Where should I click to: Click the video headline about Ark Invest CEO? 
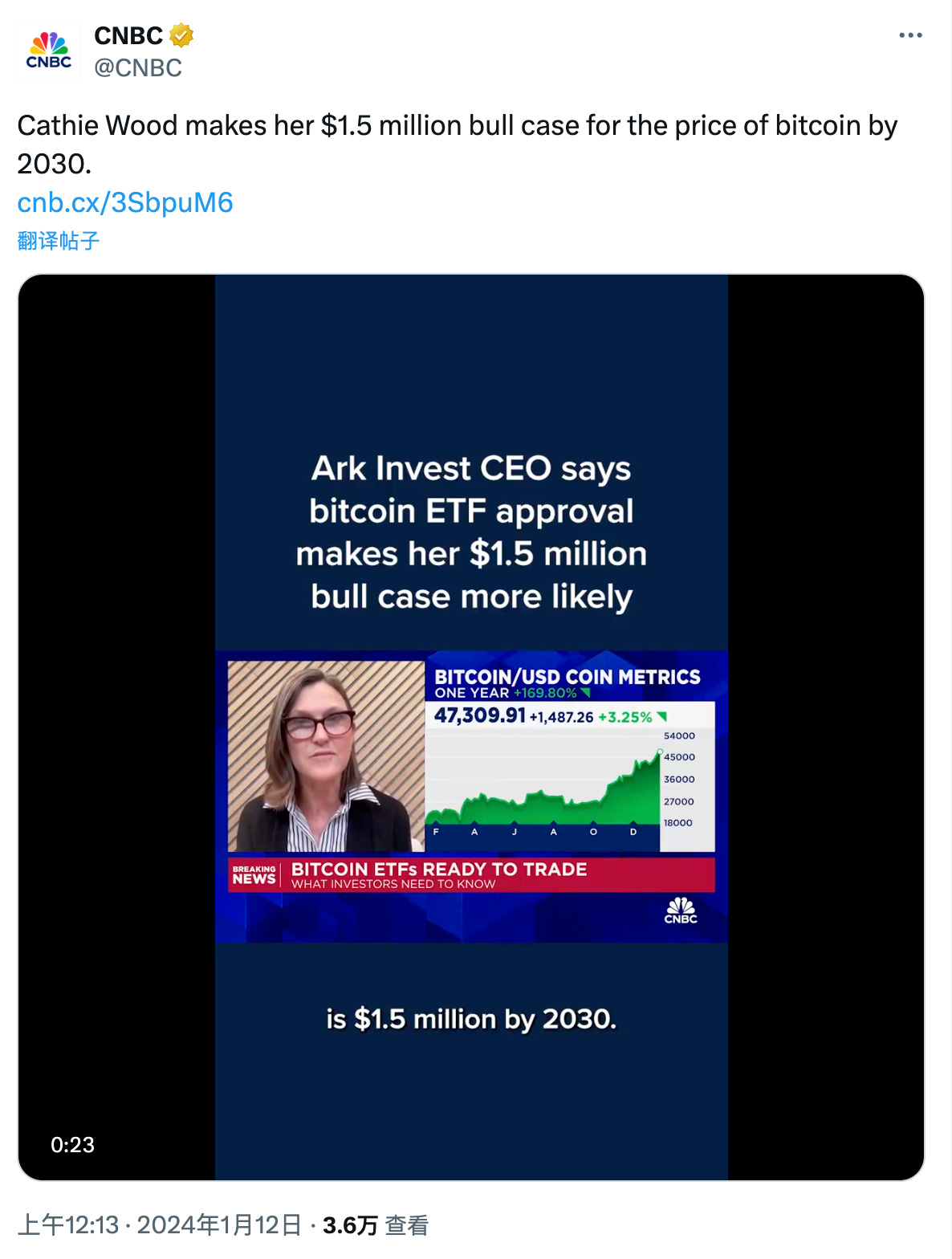point(471,532)
